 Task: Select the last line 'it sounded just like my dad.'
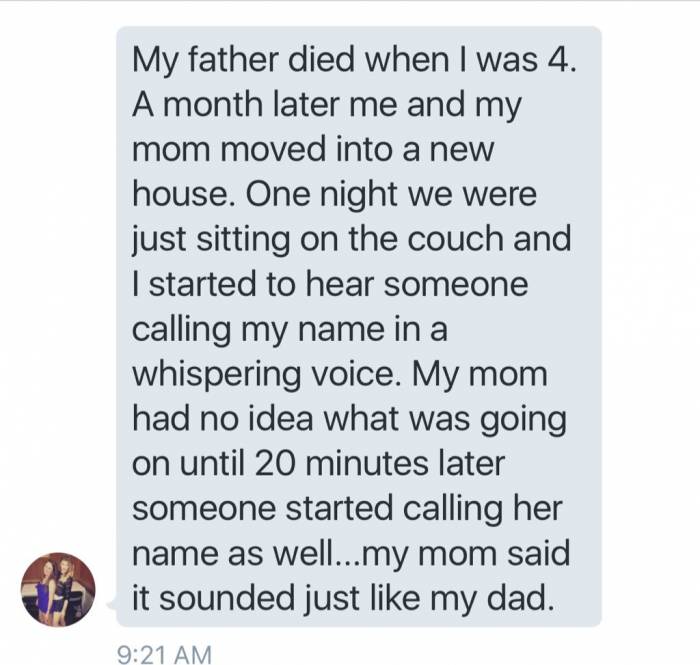coord(343,598)
